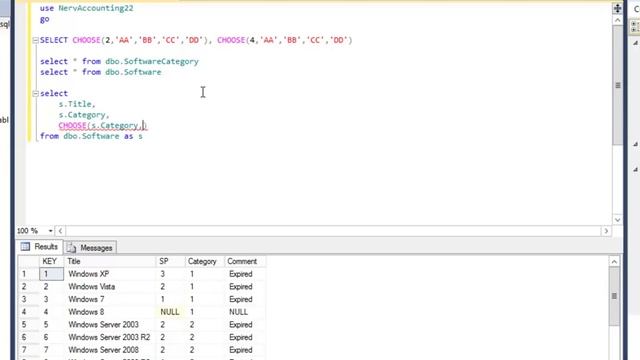Click the horizontal scrollbar left arrow
Screen dimensions: 640x360
click(x=60, y=231)
